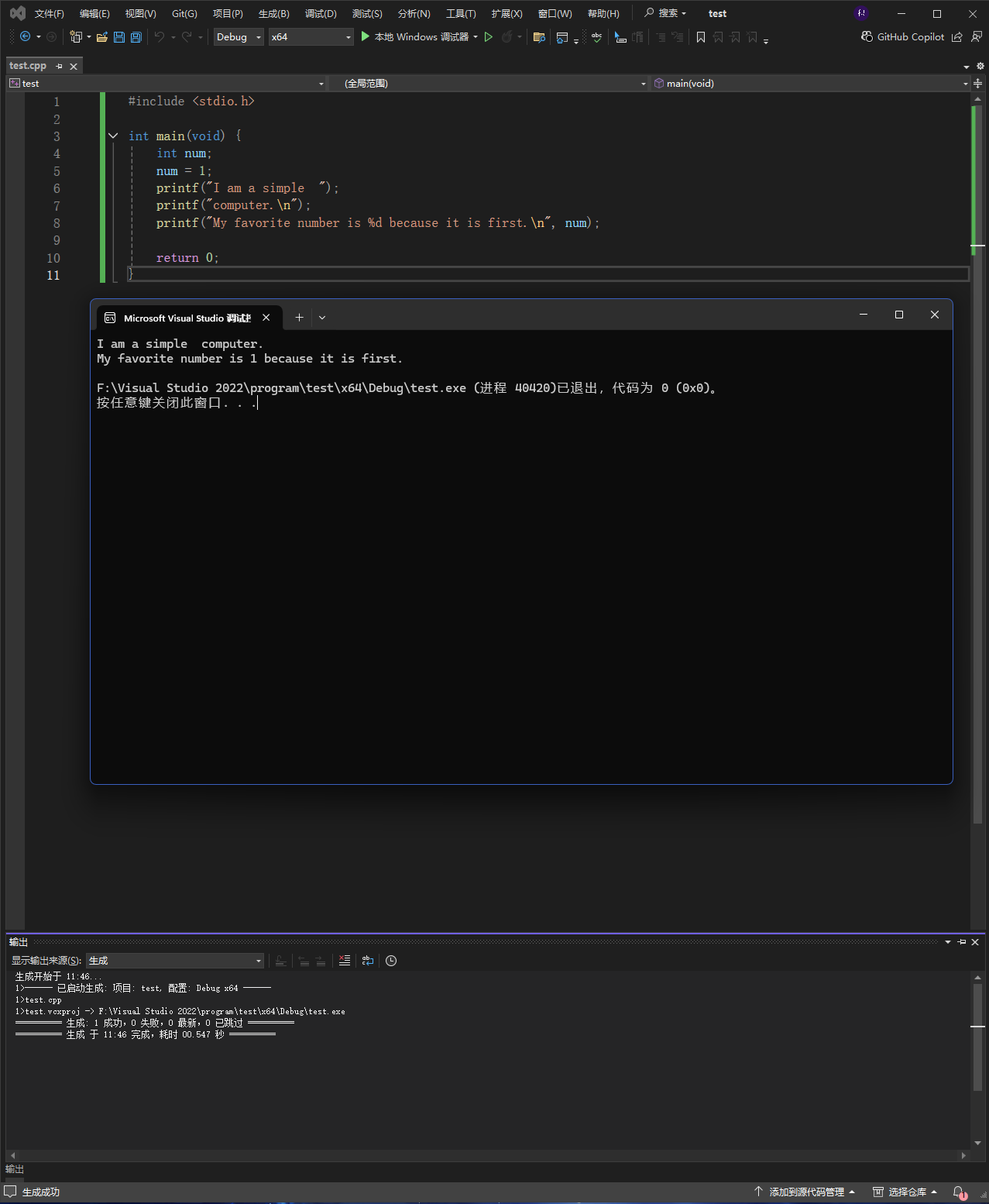Click the Navigate Backward arrow icon

click(25, 36)
